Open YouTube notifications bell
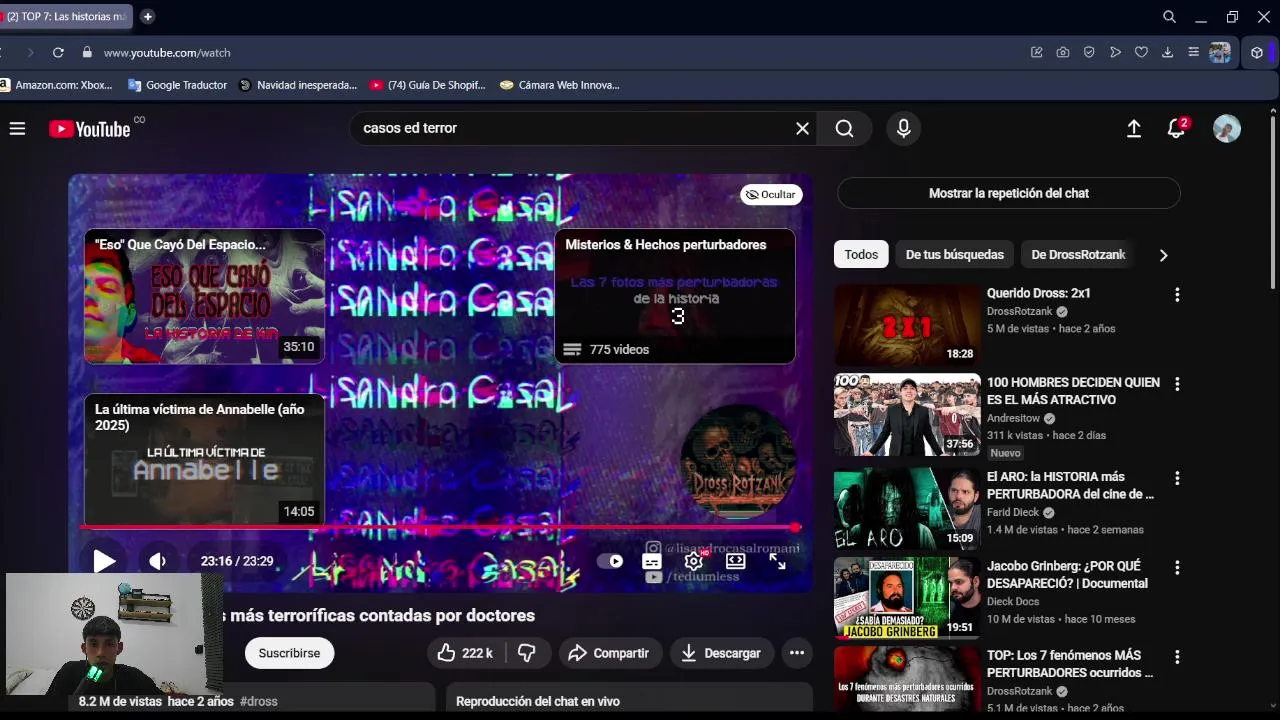This screenshot has height=720, width=1280. pos(1176,128)
